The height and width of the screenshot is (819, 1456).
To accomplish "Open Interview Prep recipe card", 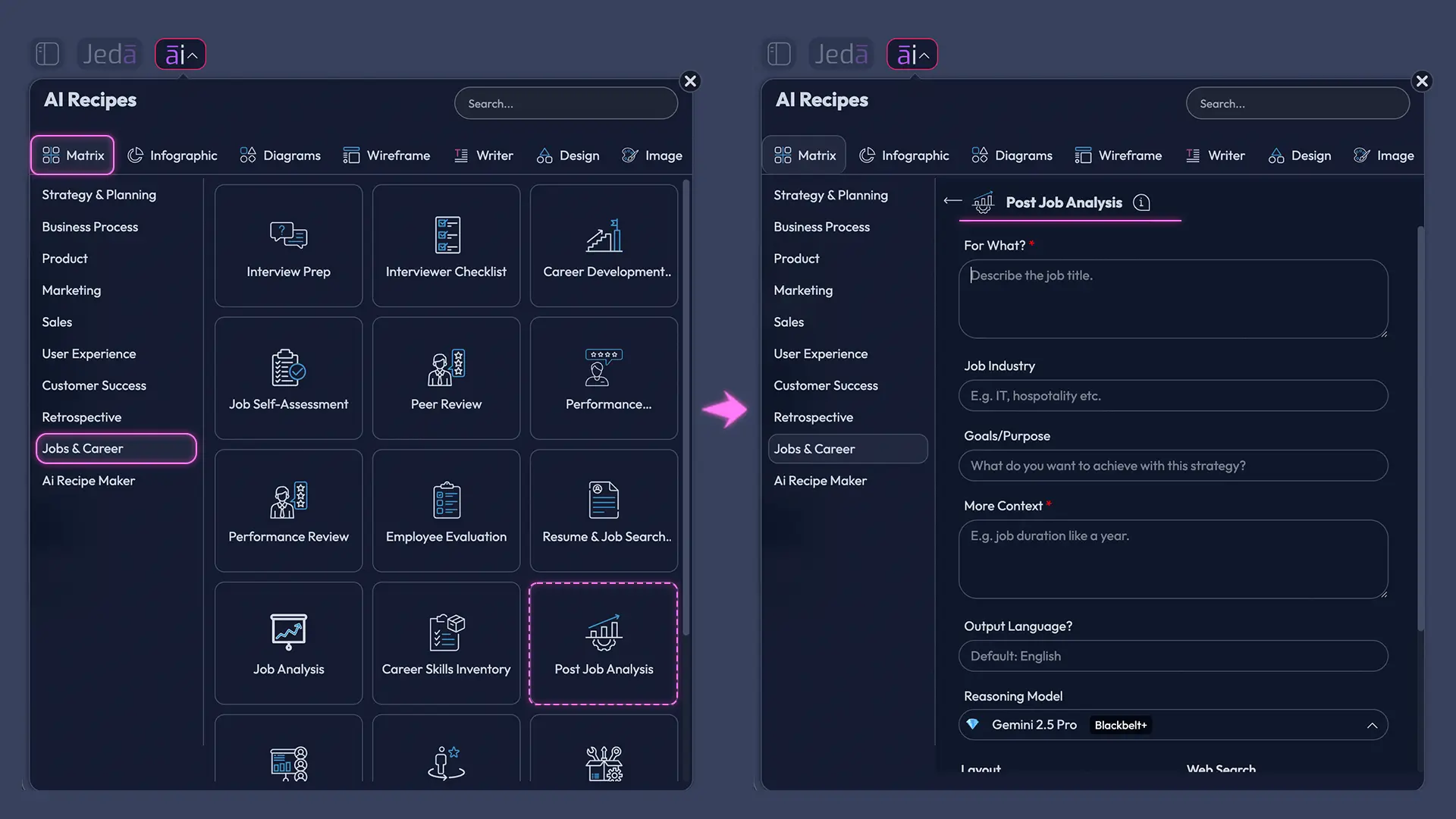I will 288,246.
